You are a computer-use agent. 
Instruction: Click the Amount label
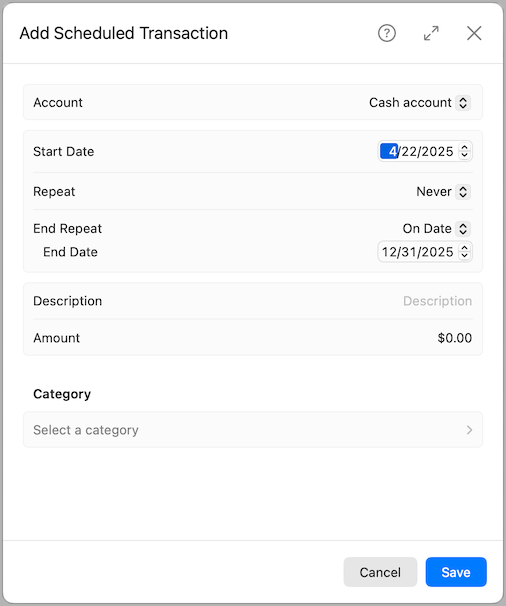click(56, 338)
